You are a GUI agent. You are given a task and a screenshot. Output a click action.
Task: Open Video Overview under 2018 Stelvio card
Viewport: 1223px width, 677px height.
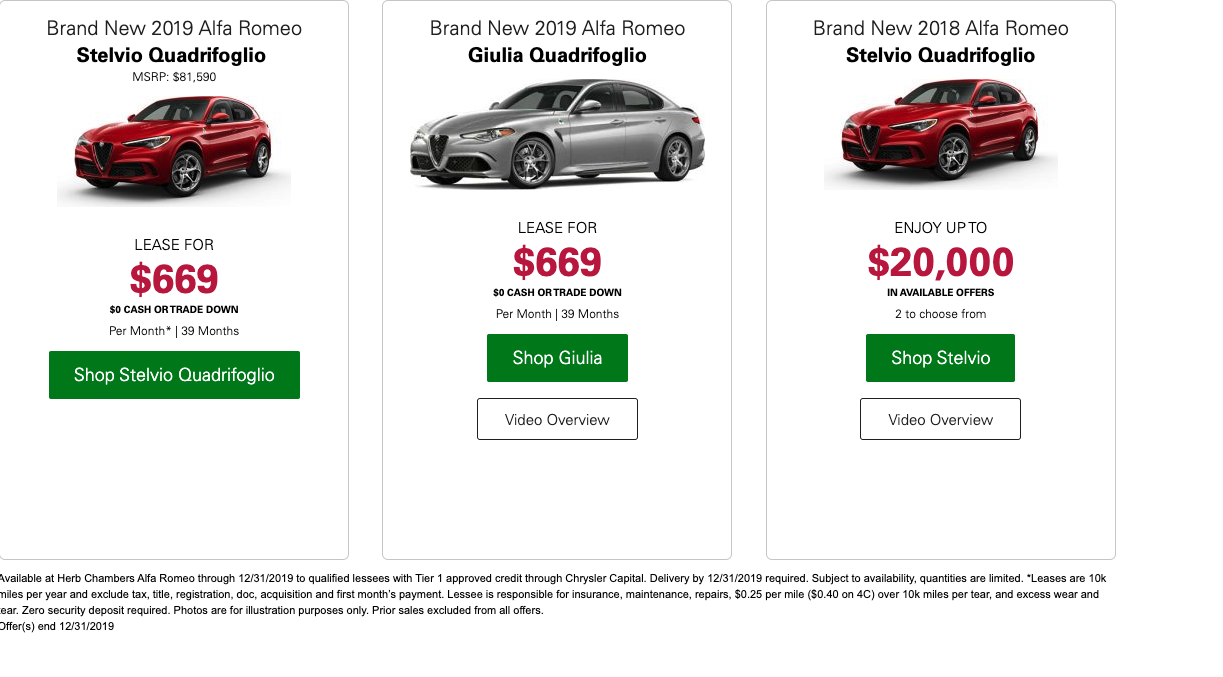click(x=940, y=419)
